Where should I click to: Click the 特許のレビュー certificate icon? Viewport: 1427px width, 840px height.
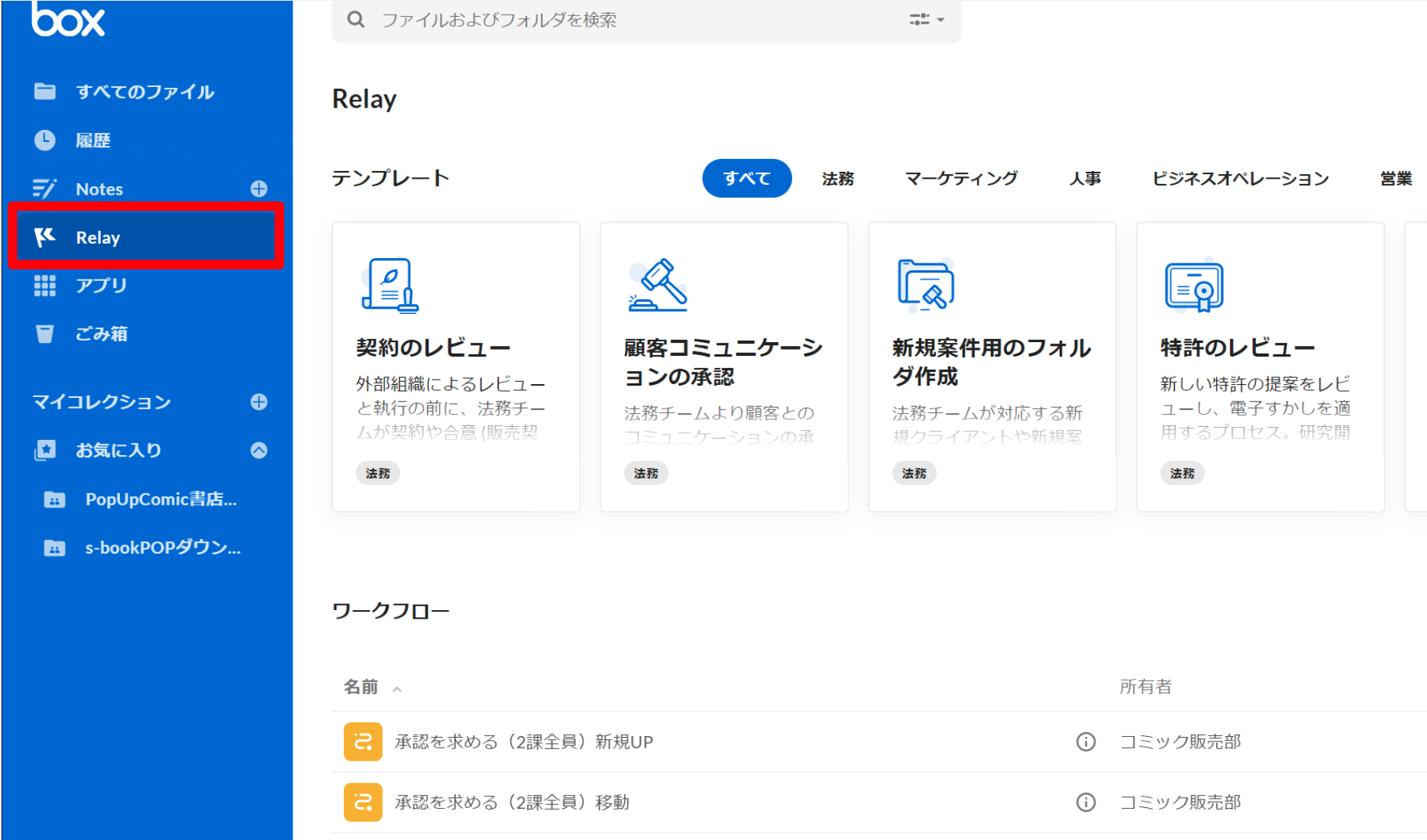pyautogui.click(x=1194, y=286)
